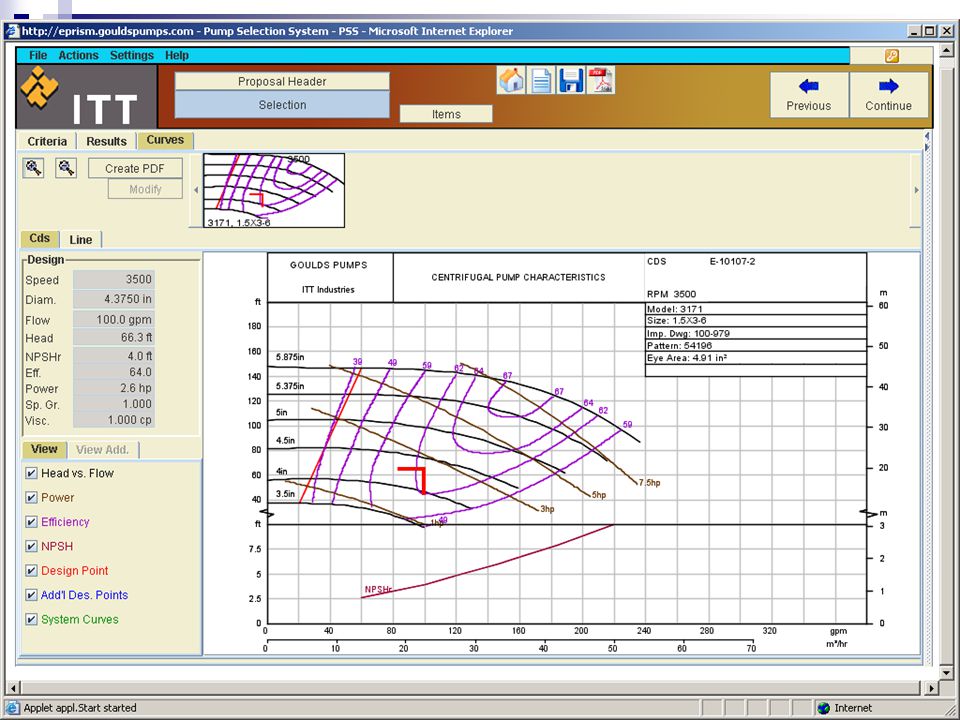Screen dimensions: 960x720
Task: Click the 'Model: 3171' text in chart
Action: (x=675, y=309)
